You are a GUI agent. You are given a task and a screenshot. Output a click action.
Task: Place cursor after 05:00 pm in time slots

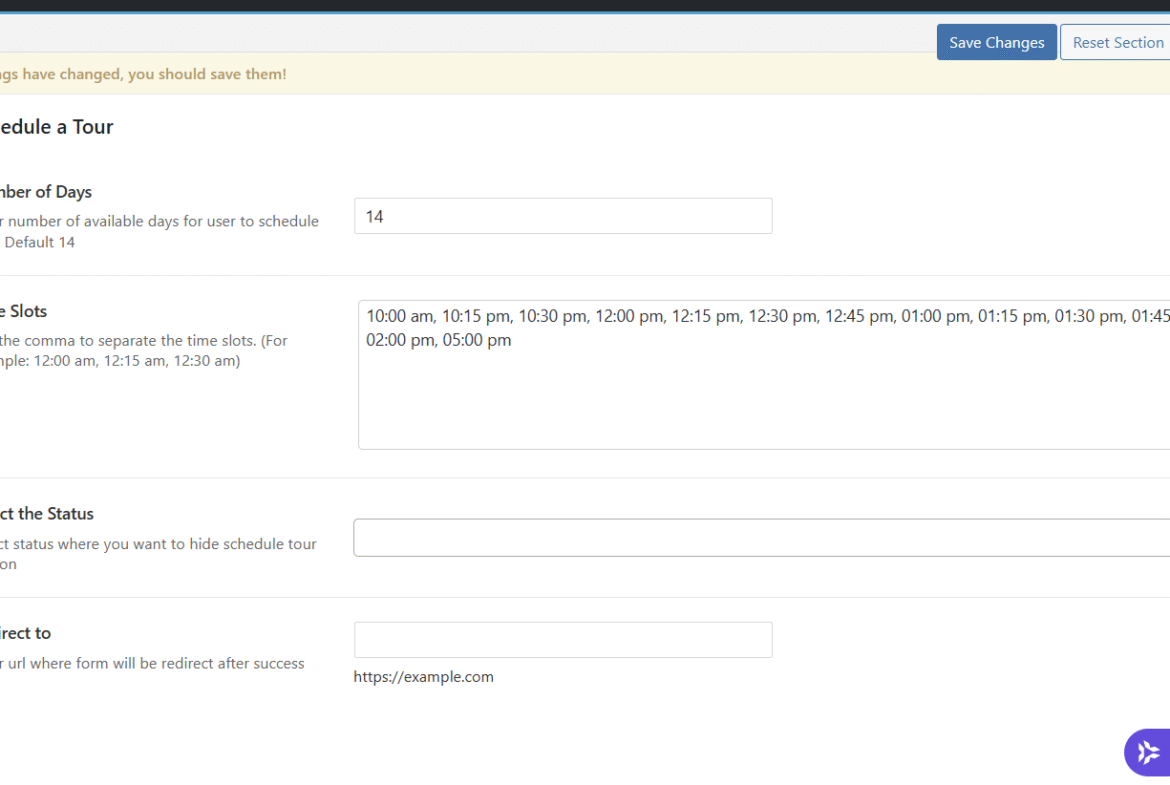(512, 341)
